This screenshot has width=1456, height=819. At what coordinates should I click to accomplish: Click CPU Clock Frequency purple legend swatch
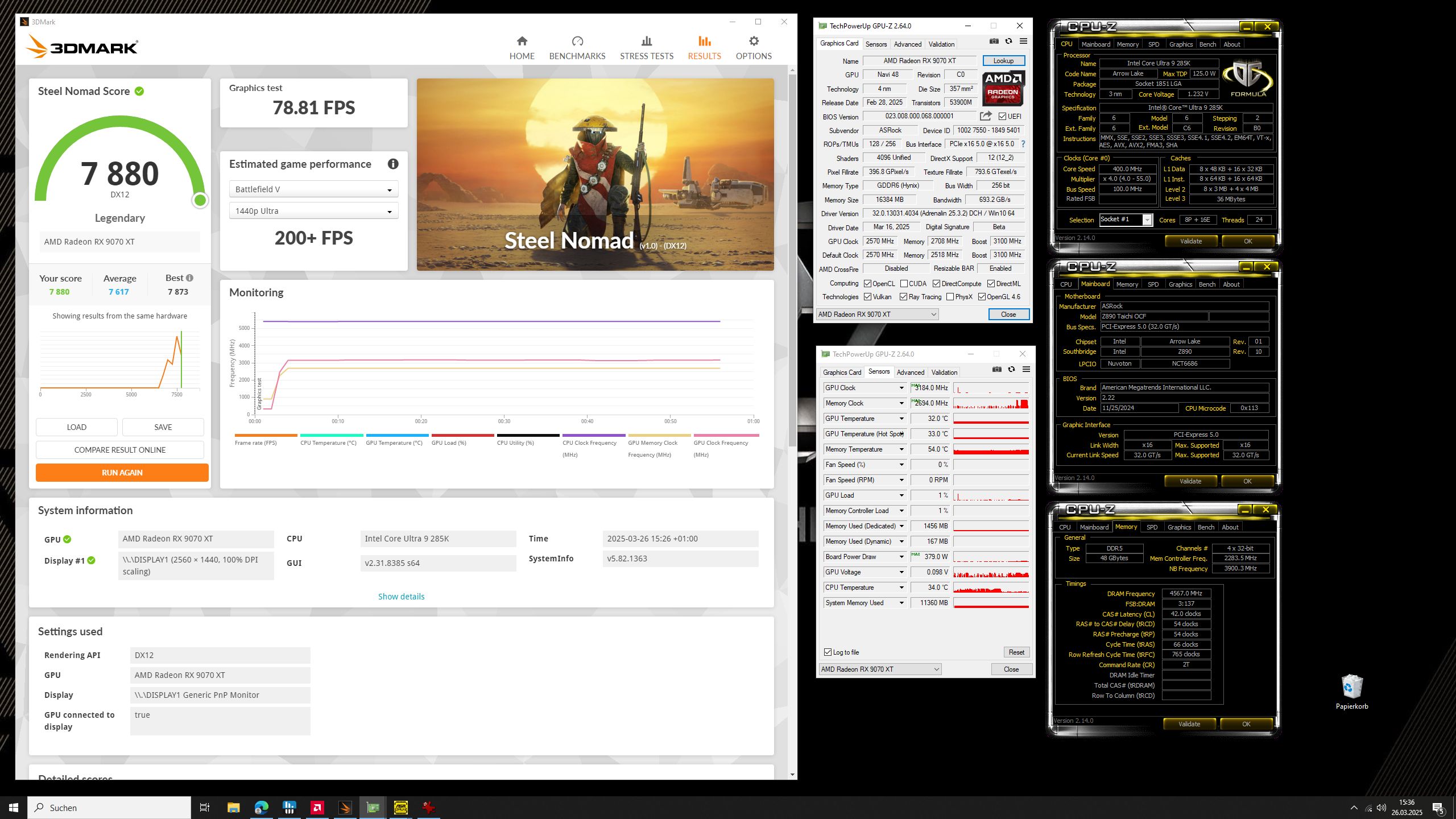coord(594,436)
